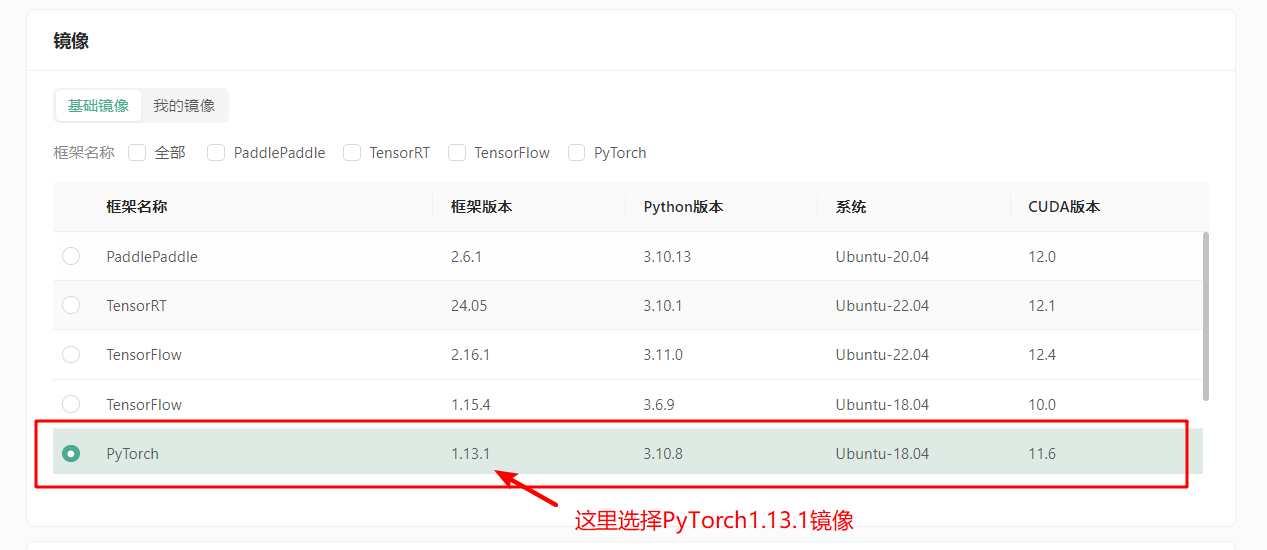
Task: Click the selected PyTorch 1.13.1 radio button
Action: pos(71,453)
